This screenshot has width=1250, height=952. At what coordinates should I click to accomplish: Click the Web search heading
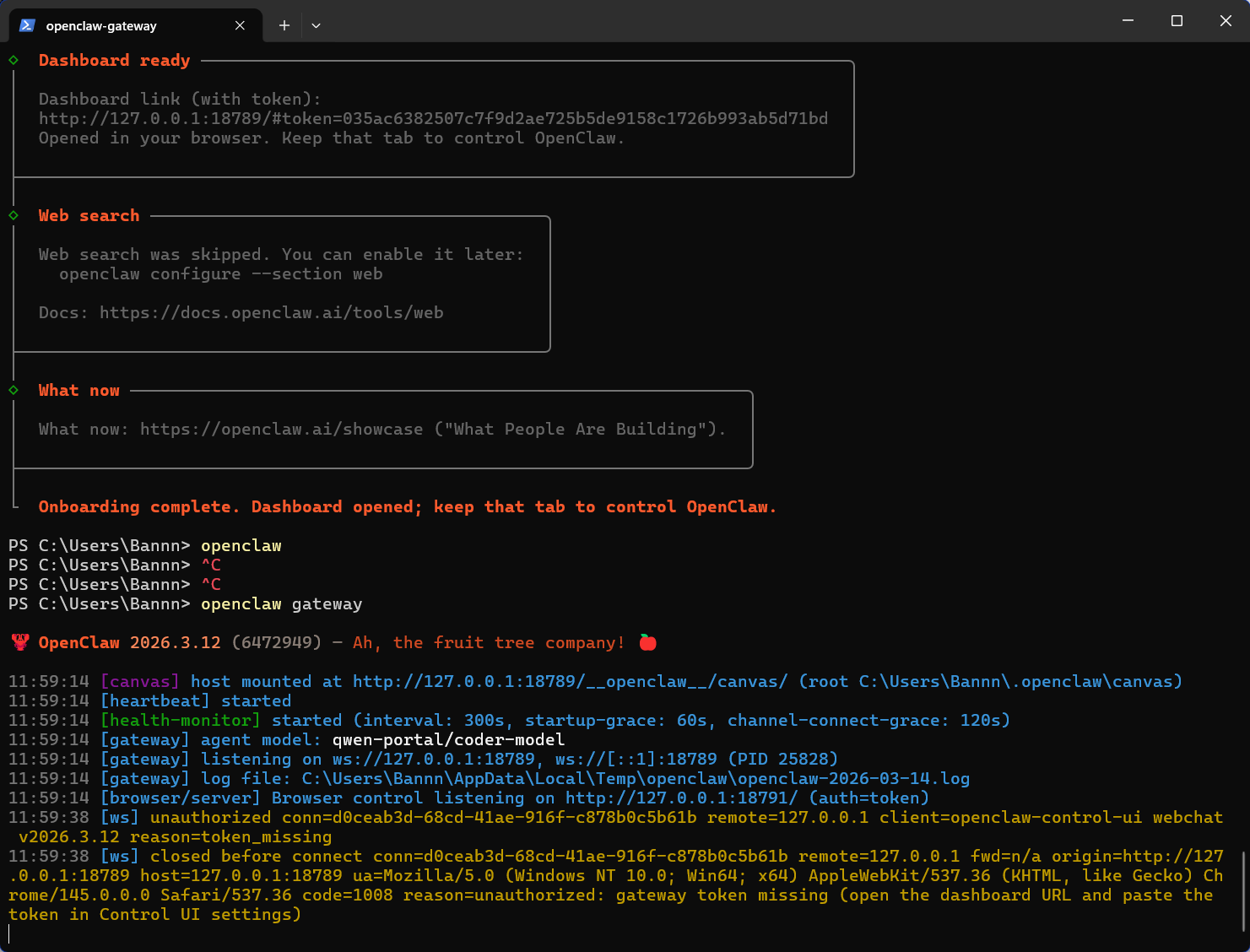point(89,215)
